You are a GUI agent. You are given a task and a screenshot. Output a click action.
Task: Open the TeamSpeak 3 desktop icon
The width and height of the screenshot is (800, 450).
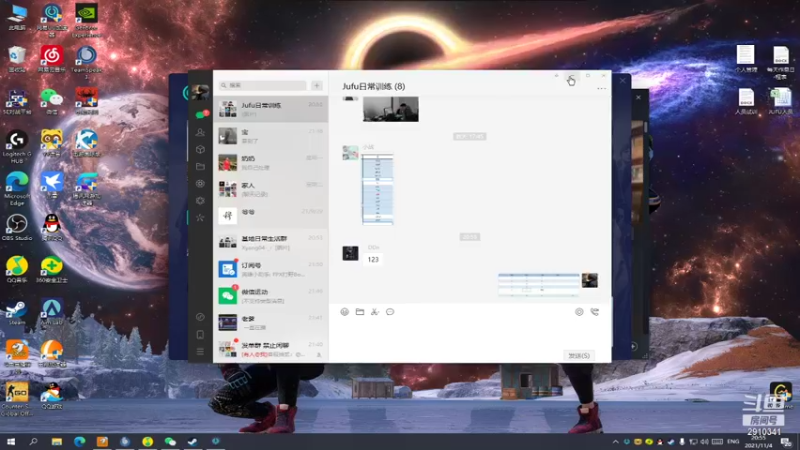point(86,62)
